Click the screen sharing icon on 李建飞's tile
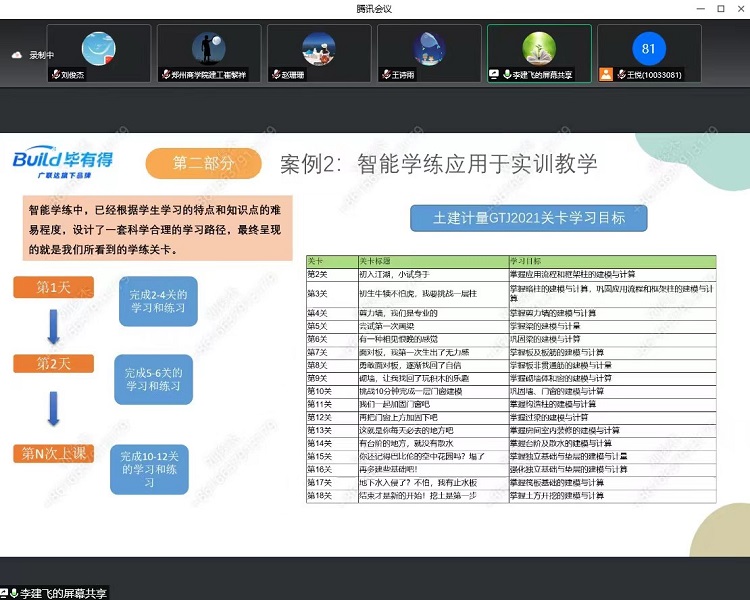 [x=494, y=75]
